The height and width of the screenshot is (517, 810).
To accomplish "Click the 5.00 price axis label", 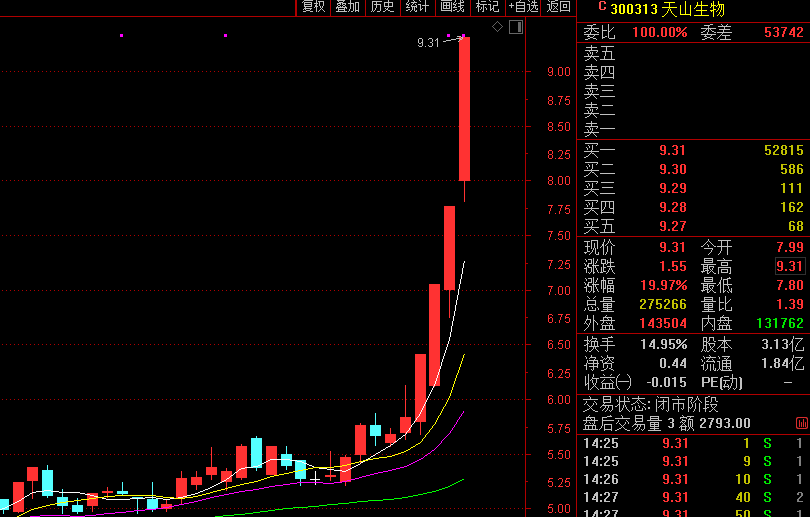I will pos(559,509).
